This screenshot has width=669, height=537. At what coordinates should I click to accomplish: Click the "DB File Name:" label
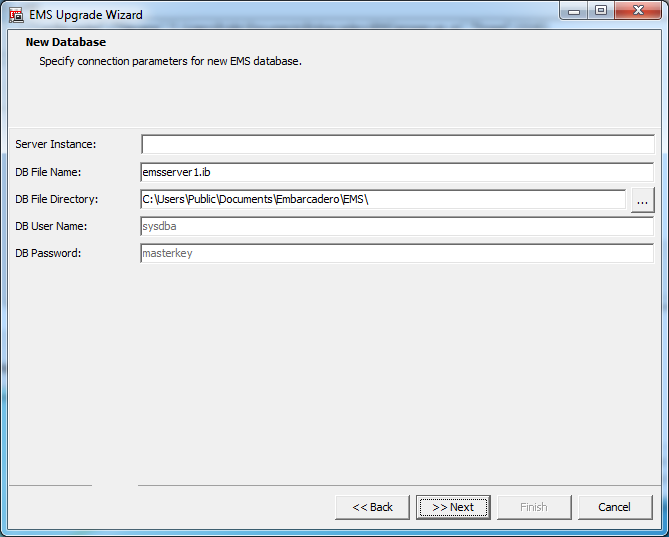[48, 172]
